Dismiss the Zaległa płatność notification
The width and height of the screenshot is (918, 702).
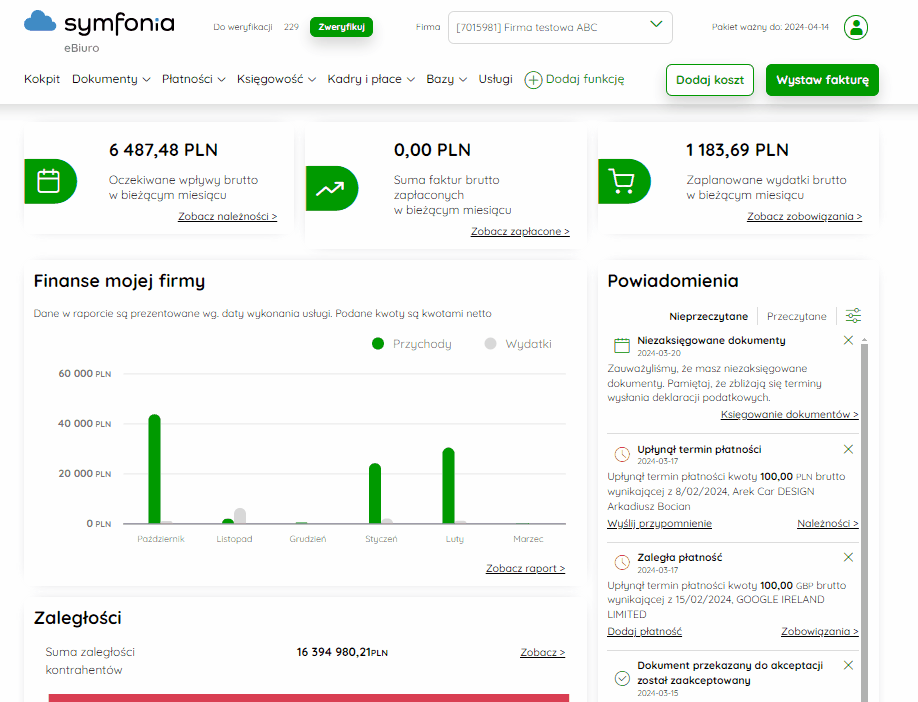(x=848, y=557)
